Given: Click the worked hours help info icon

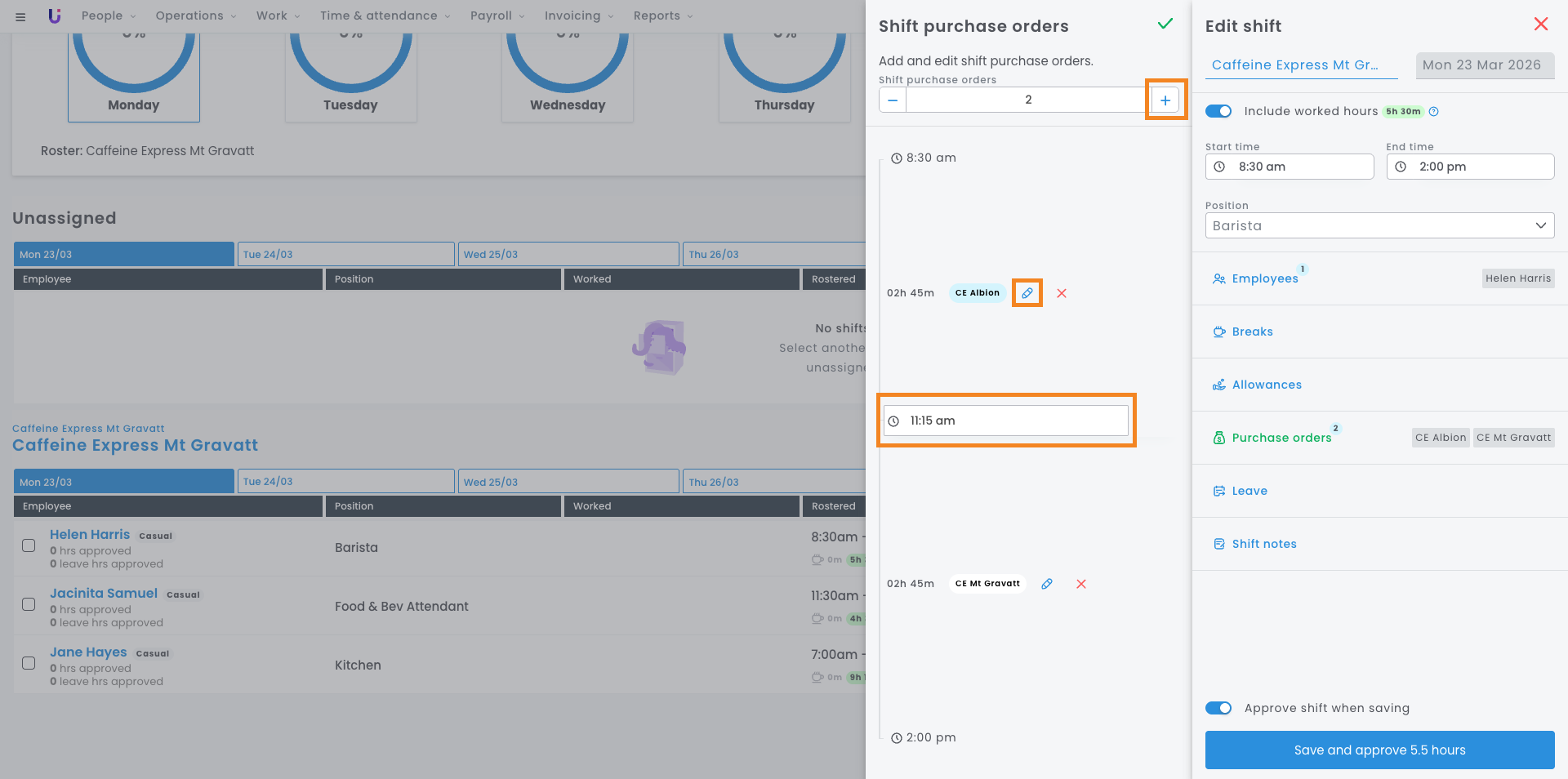Looking at the screenshot, I should point(1433,112).
